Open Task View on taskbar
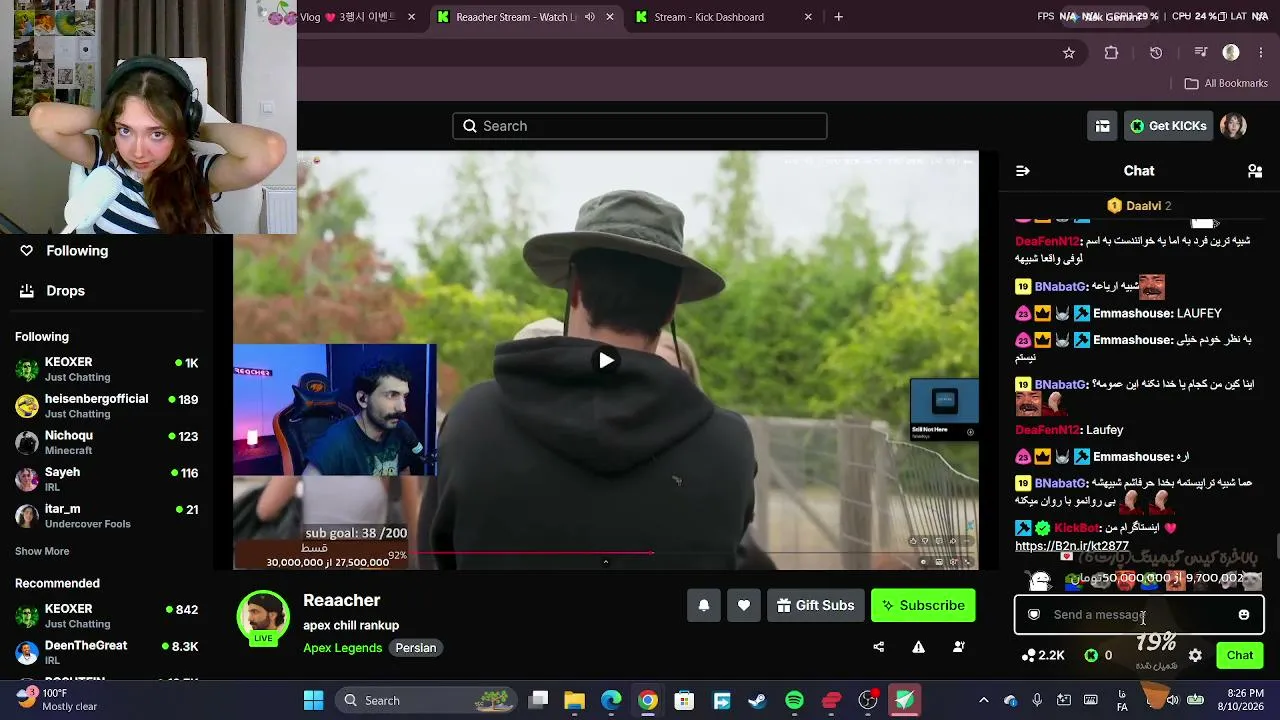This screenshot has width=1280, height=720. [x=539, y=700]
